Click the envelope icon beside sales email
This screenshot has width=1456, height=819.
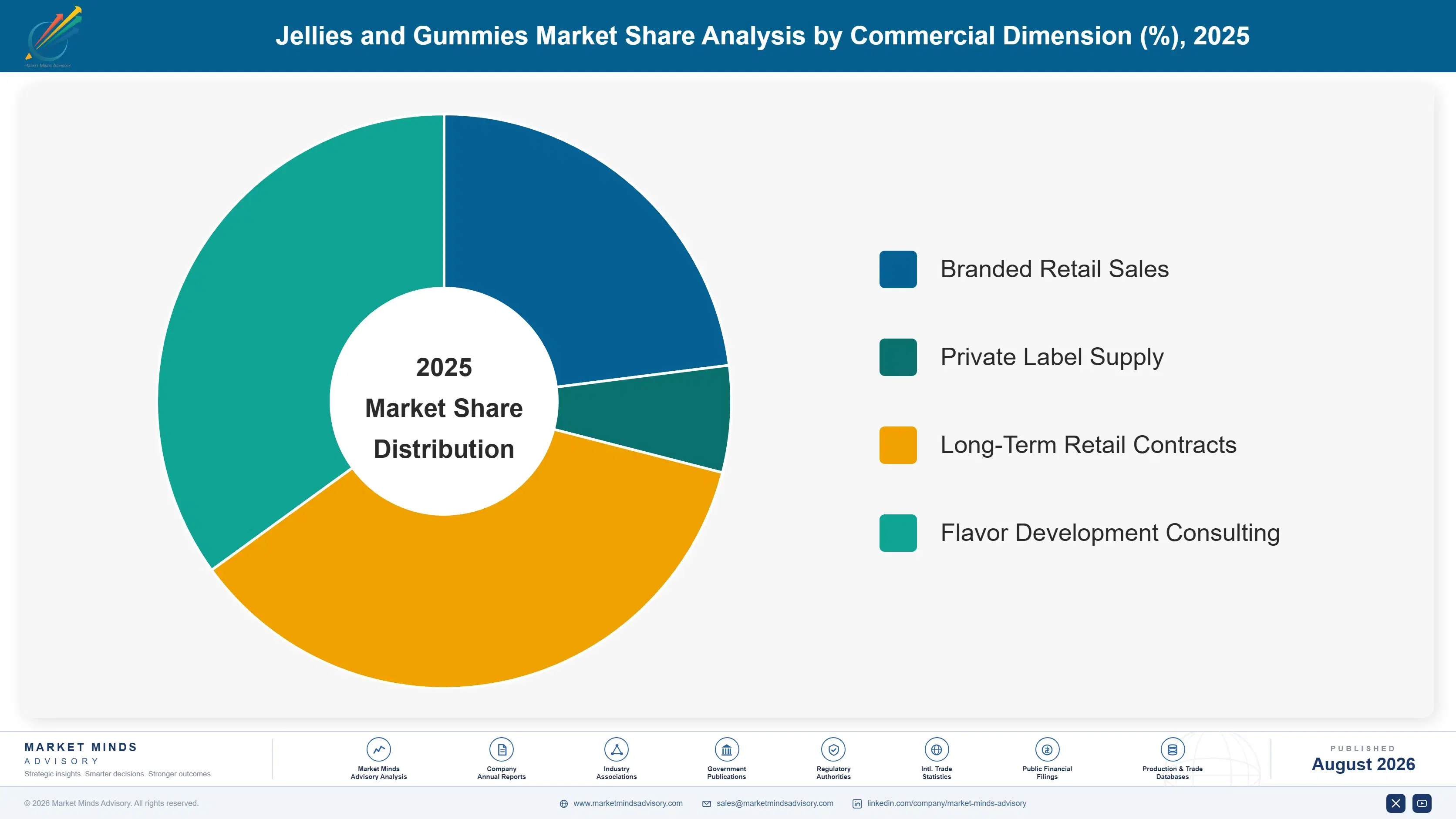pyautogui.click(x=707, y=804)
